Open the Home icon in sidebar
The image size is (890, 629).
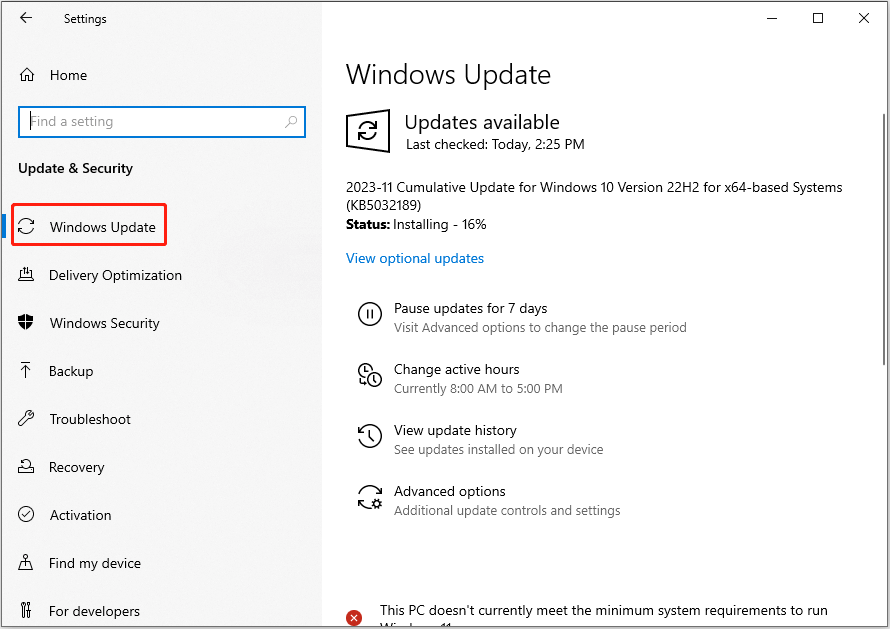[27, 75]
